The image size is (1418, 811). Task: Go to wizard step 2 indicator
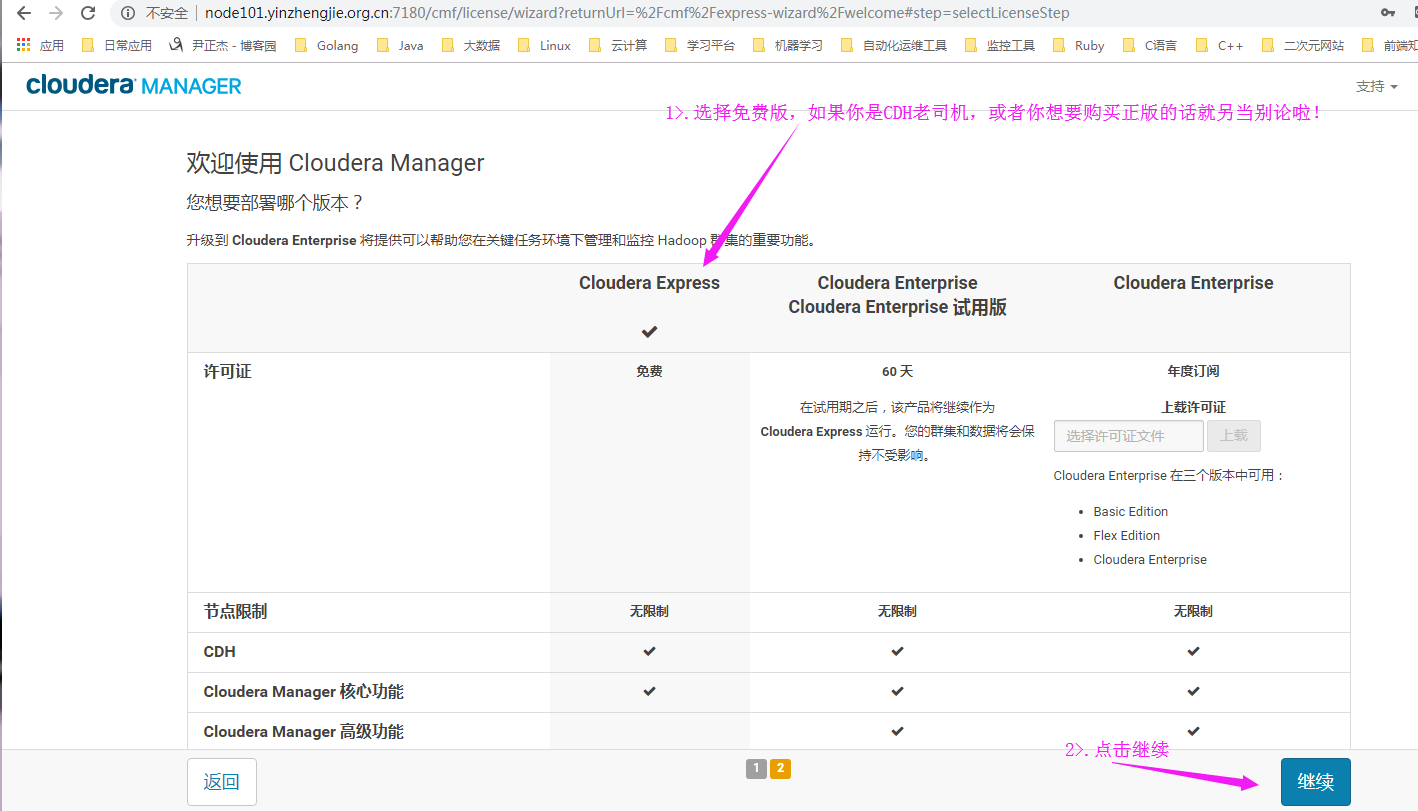(780, 769)
